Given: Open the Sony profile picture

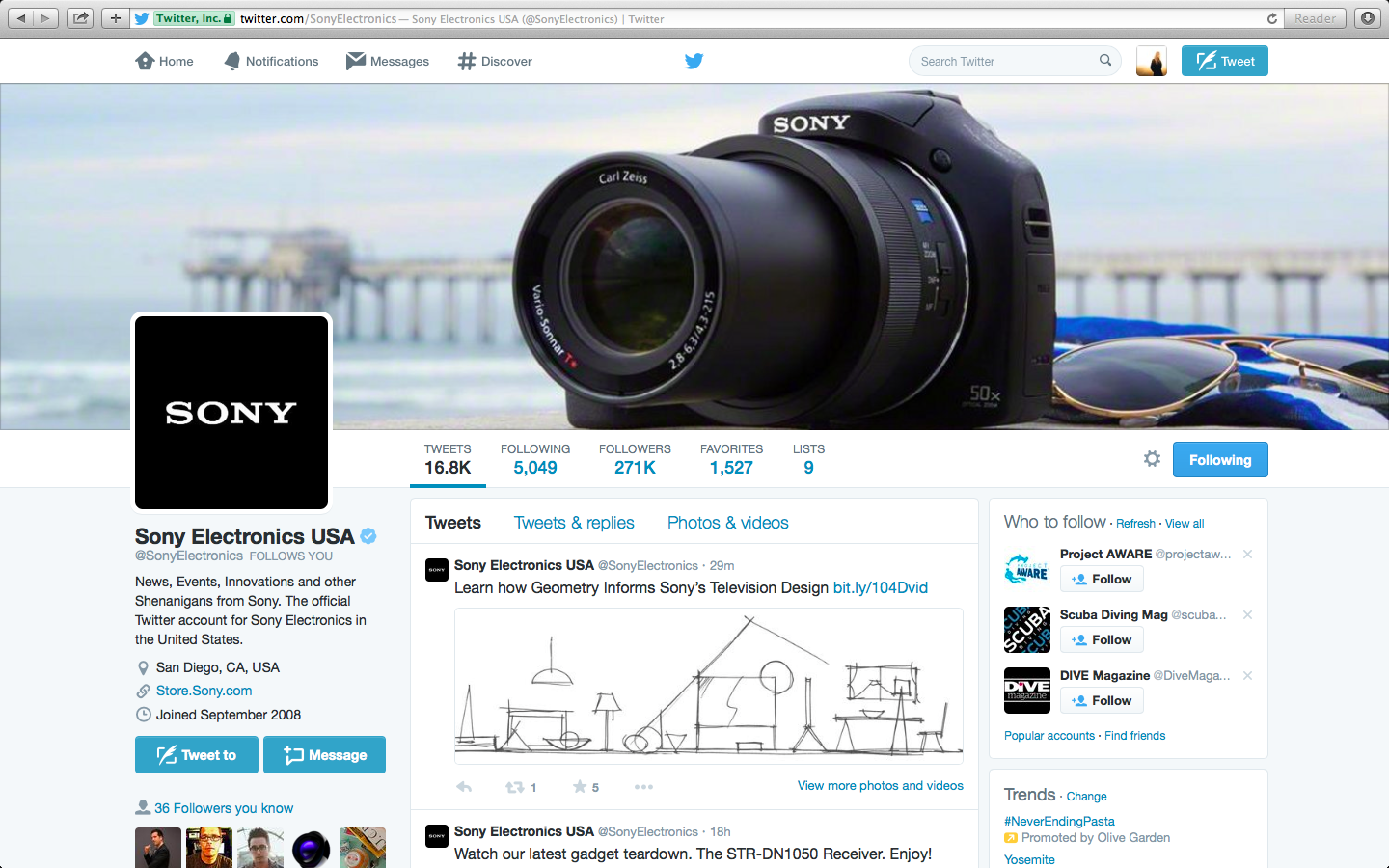Looking at the screenshot, I should 231,413.
